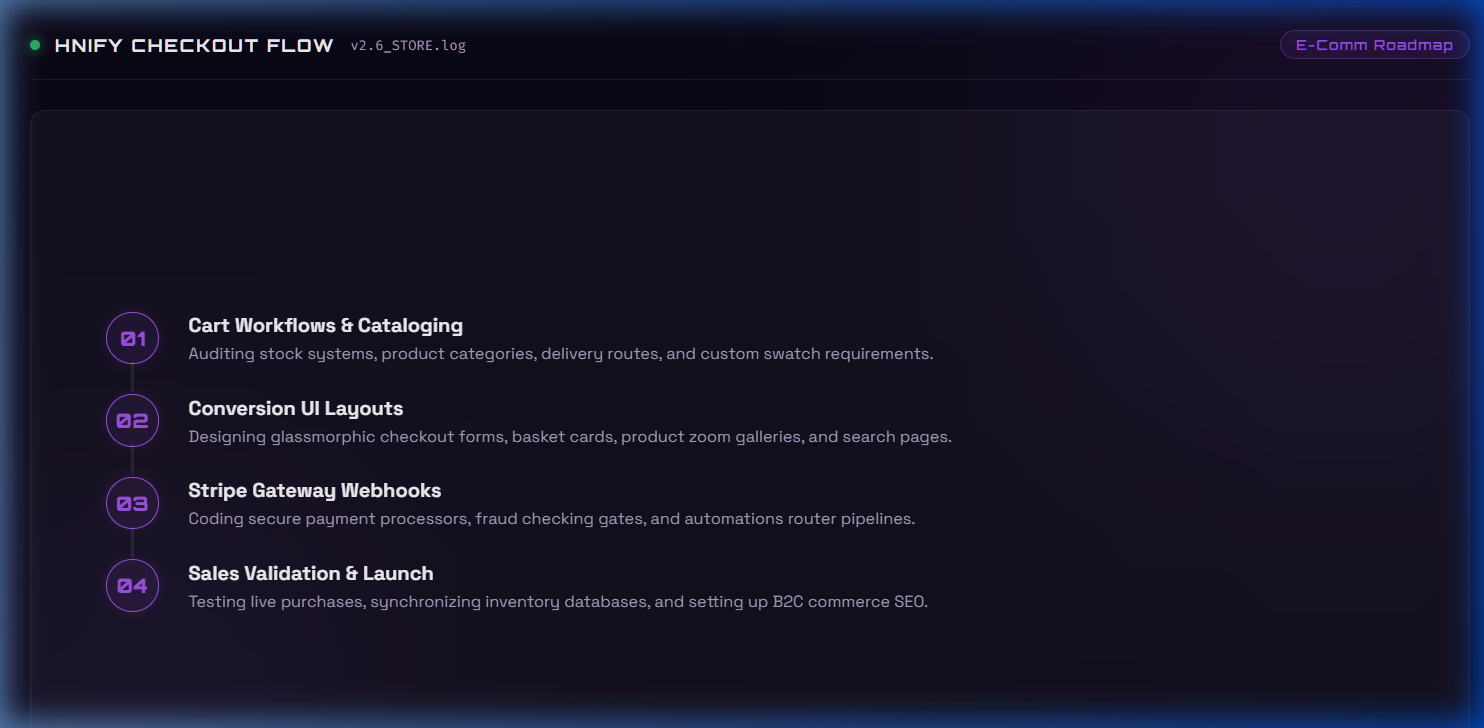1484x728 pixels.
Task: Click the description starting 'Auditing stock systems'
Action: pyautogui.click(x=561, y=354)
